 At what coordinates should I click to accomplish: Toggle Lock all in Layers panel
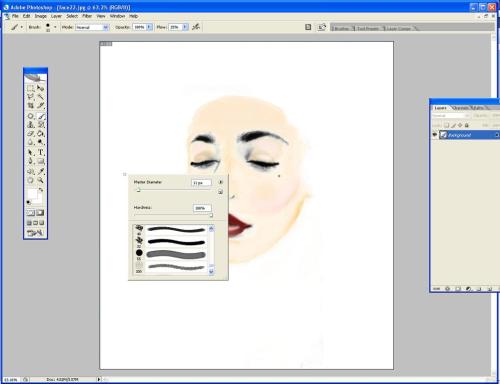(467, 125)
